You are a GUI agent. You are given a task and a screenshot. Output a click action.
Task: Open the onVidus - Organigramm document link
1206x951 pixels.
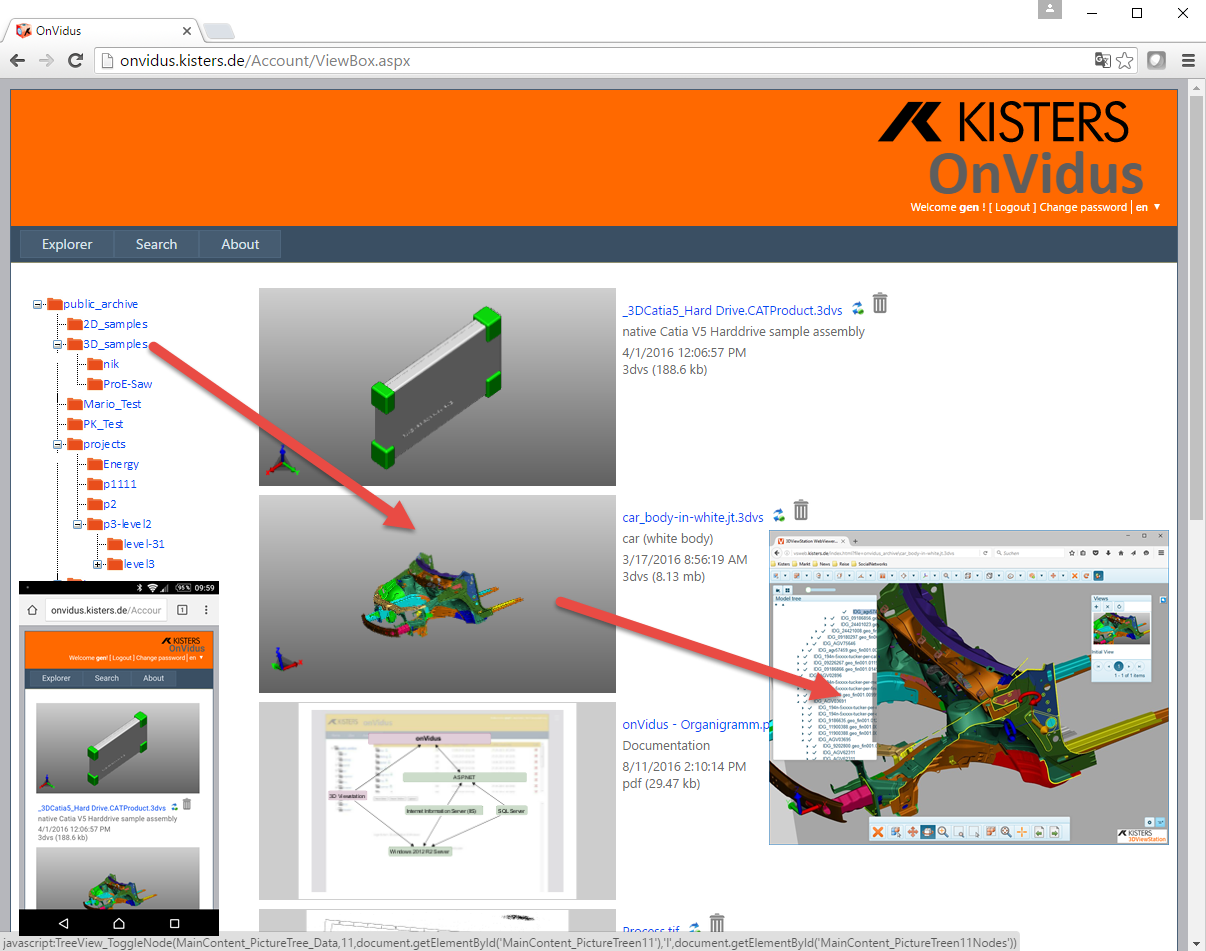(695, 725)
